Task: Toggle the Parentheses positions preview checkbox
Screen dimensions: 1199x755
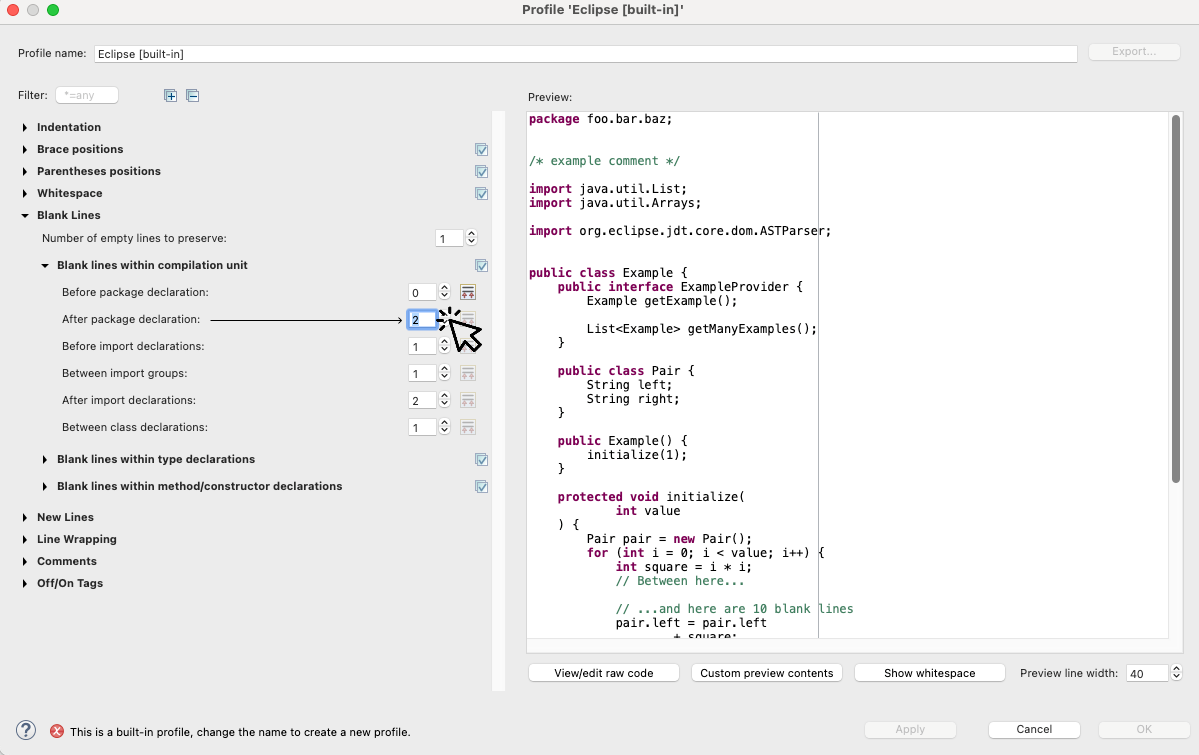Action: coord(482,171)
